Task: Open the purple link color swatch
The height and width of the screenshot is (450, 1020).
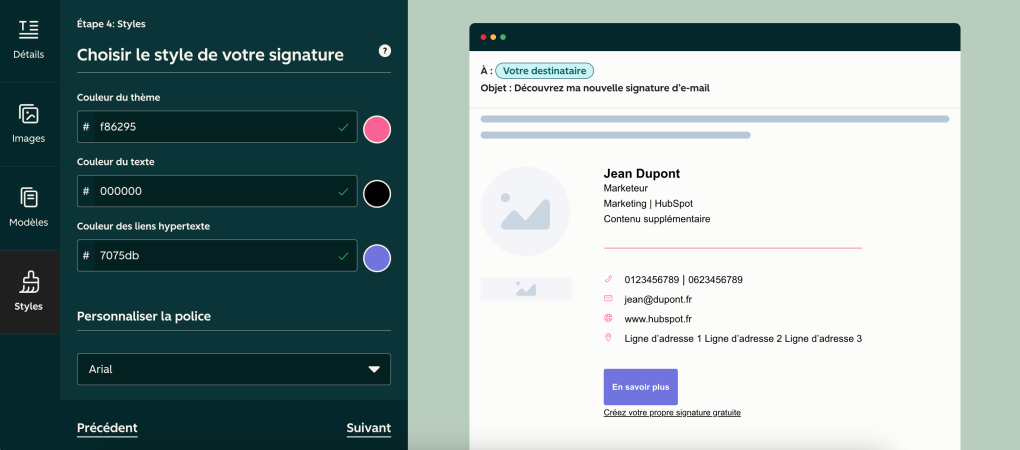Action: coord(377,258)
